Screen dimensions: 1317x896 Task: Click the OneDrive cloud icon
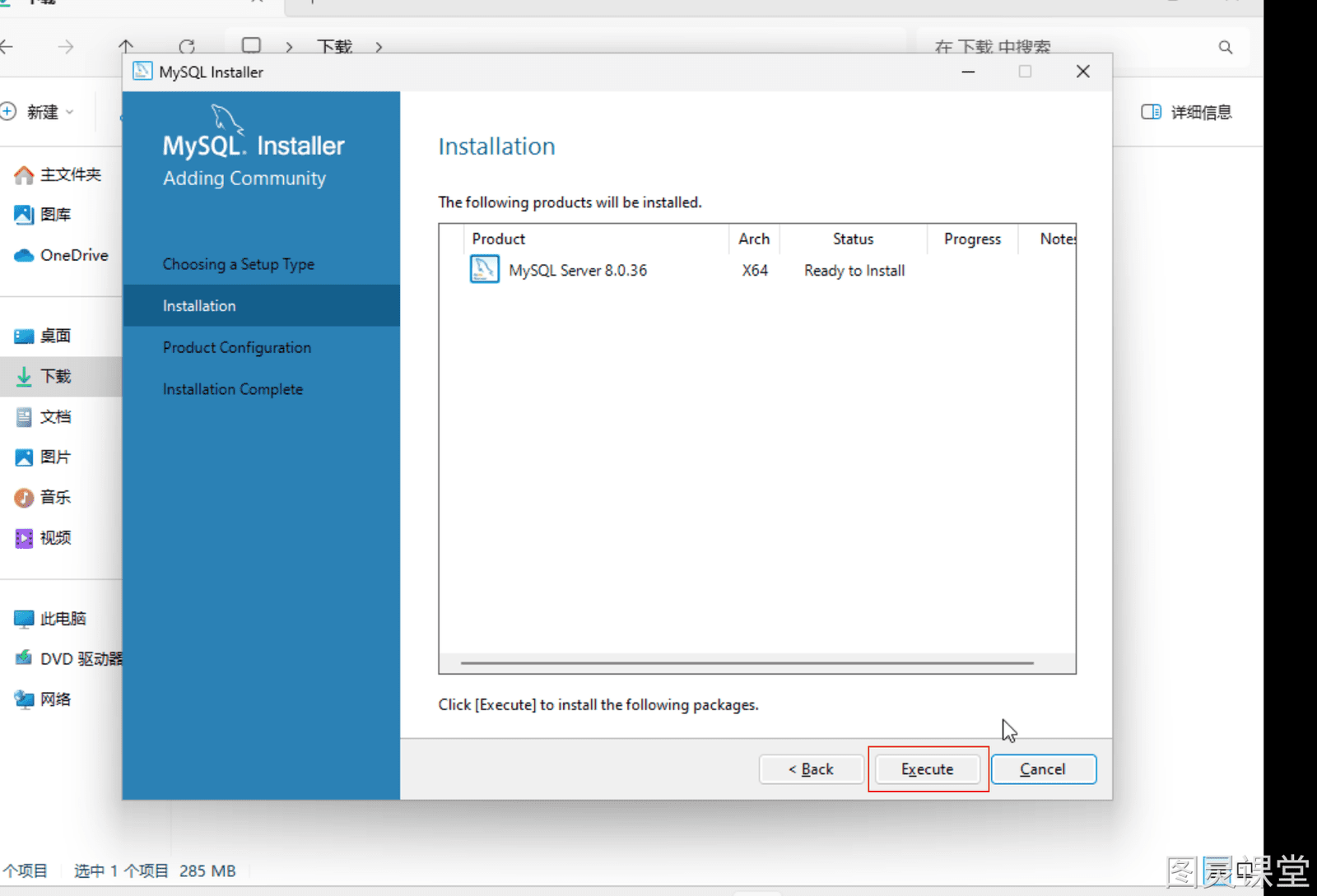point(24,255)
